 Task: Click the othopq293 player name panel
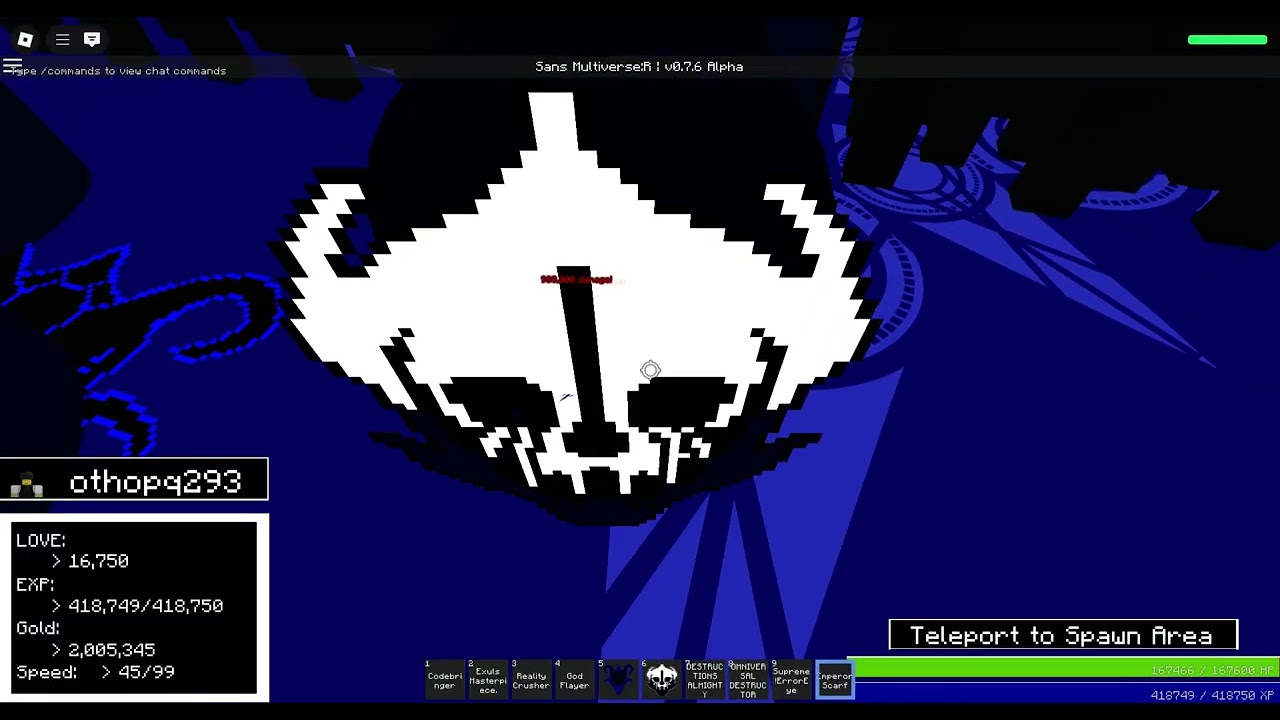pos(134,479)
